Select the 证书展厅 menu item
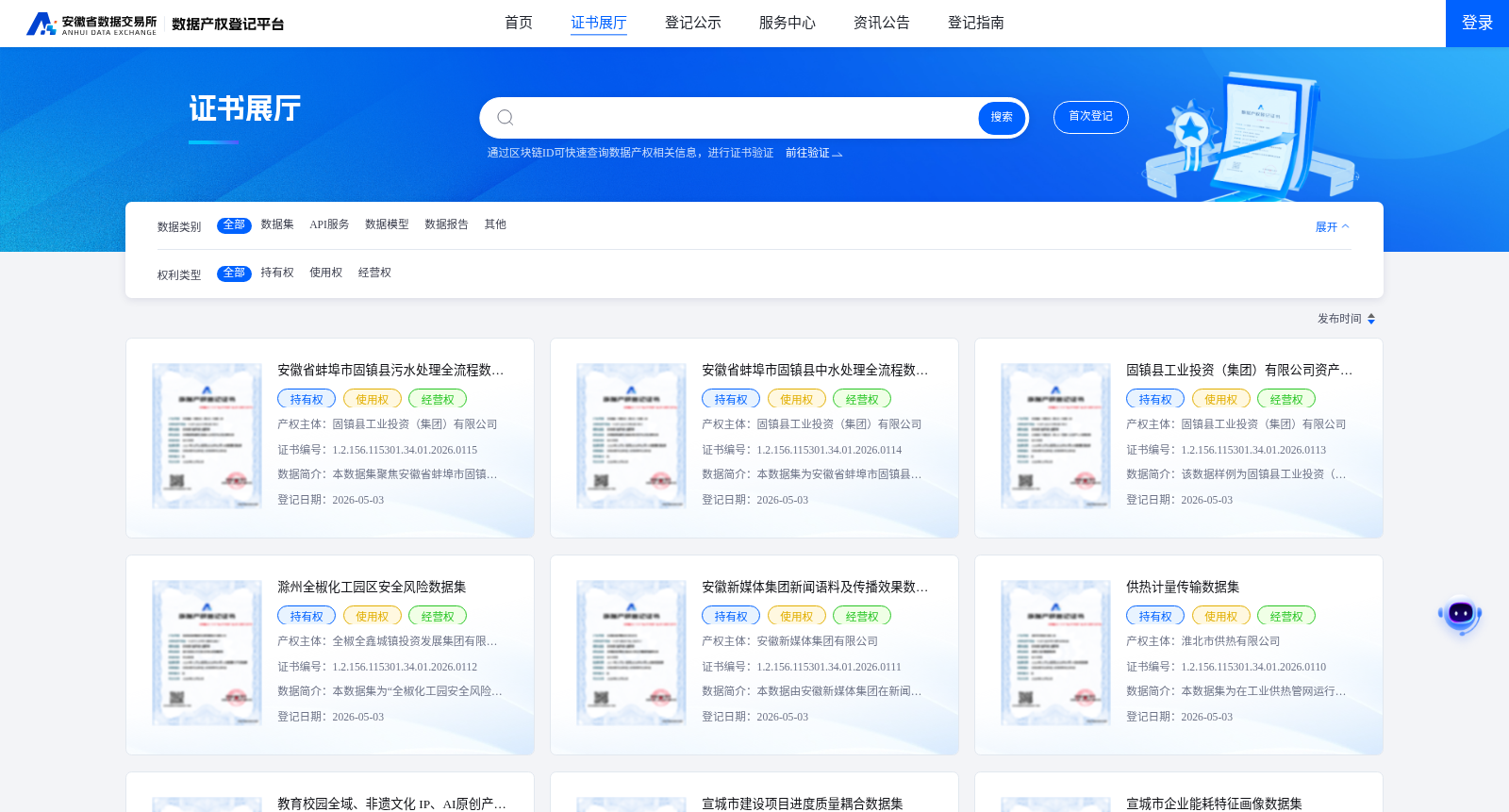Viewport: 1509px width, 812px height. pos(599,23)
